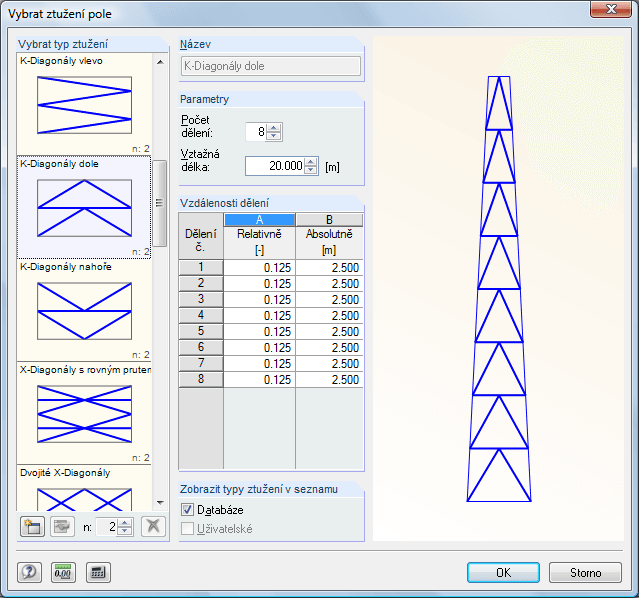The height and width of the screenshot is (598, 639).
Task: Select row 6 header in division table
Action: (201, 347)
